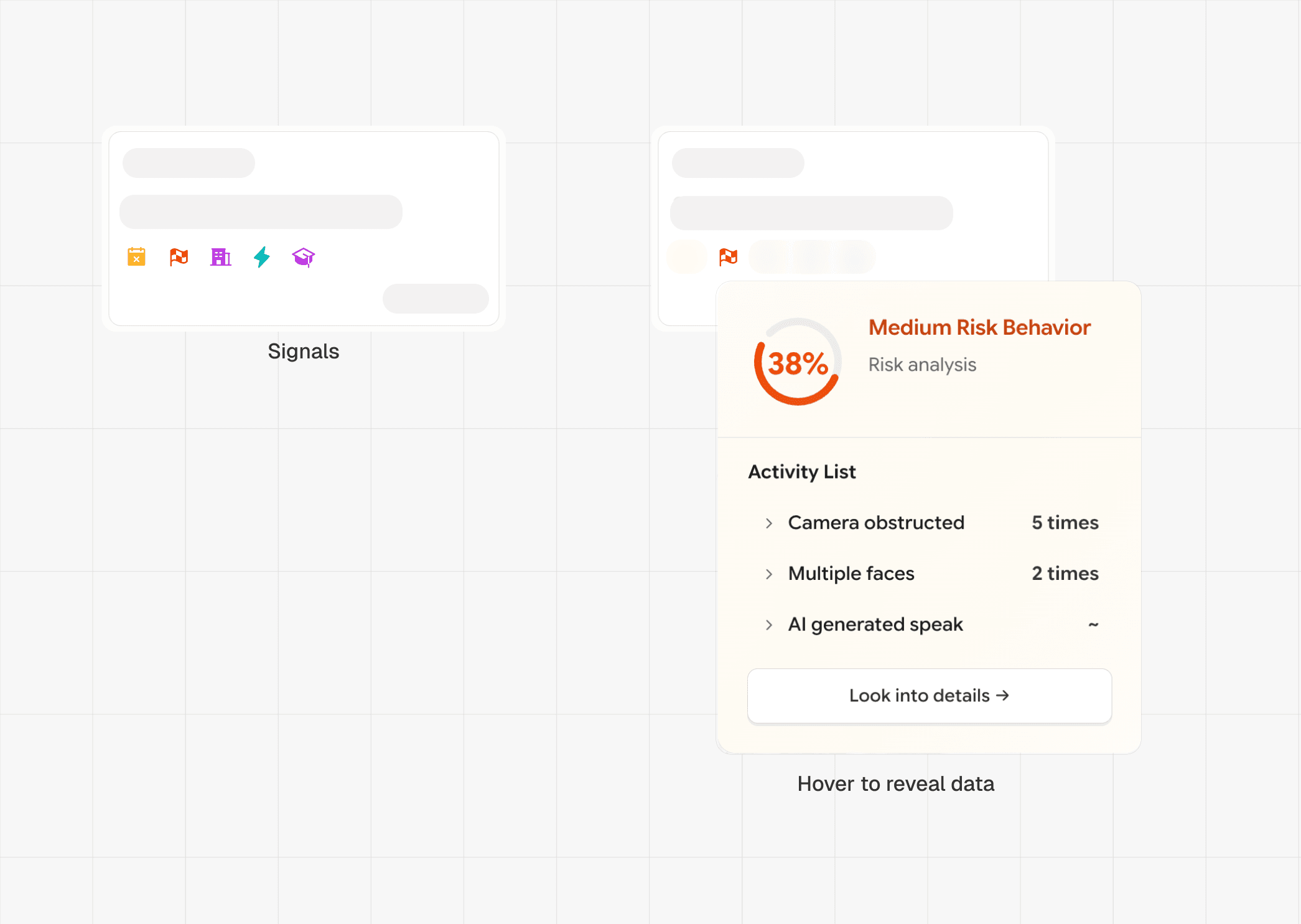Click the red flag icon in Signals card

[179, 257]
